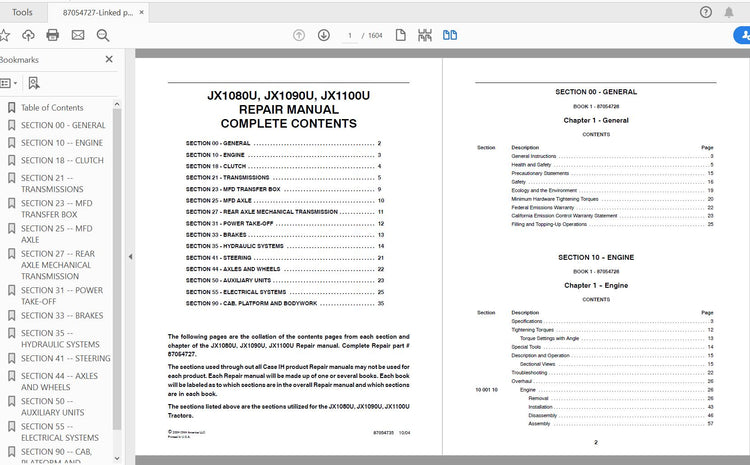
Task: Click SECTION 21 - TRANSMISSIONS contents entry
Action: (x=283, y=177)
